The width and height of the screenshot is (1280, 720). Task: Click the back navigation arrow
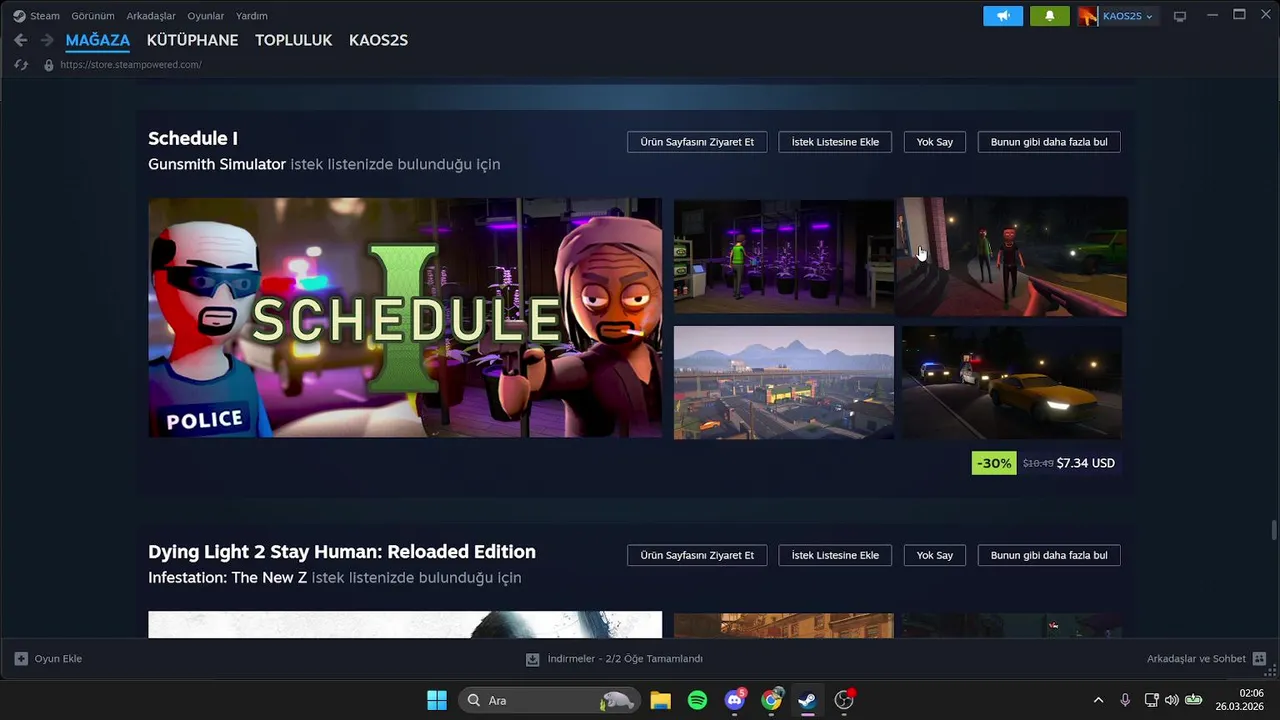(21, 40)
